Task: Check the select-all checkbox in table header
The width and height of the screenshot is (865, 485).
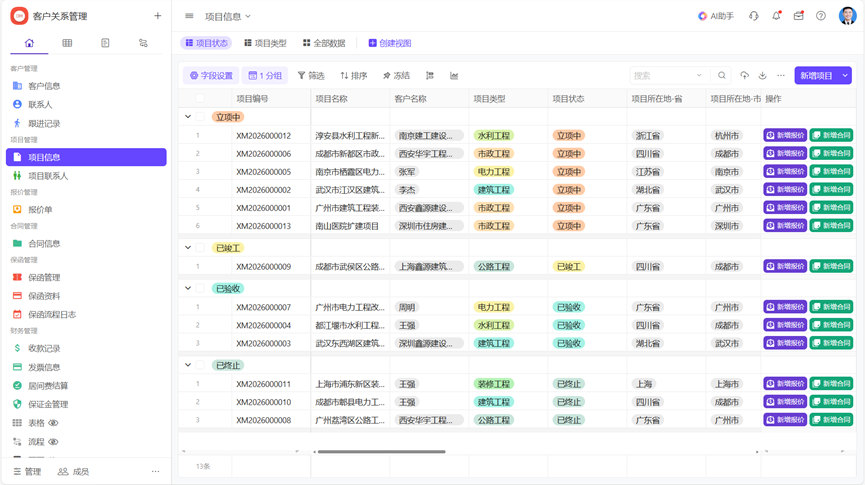Action: click(x=200, y=99)
